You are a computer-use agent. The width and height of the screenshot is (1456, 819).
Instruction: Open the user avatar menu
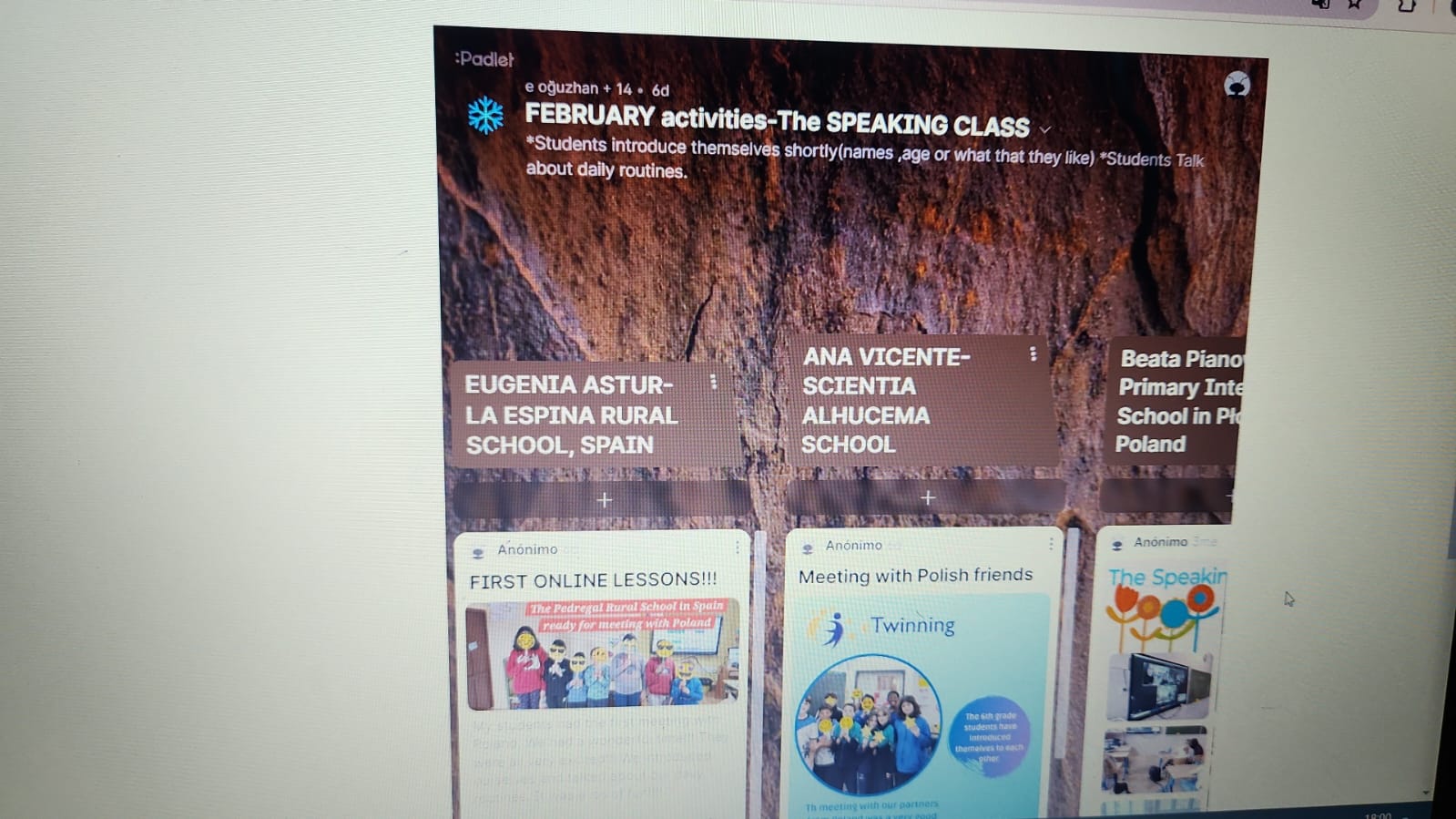(1237, 85)
